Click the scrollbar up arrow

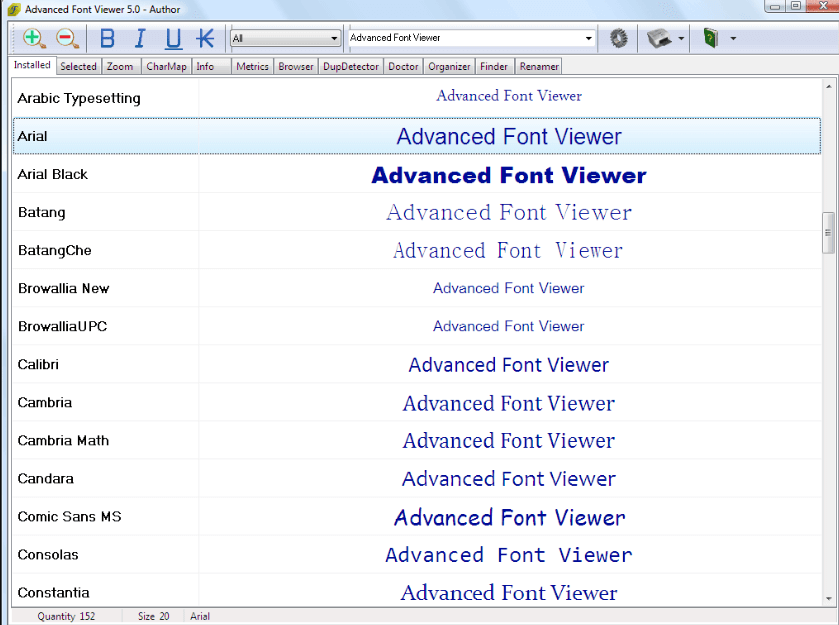coord(828,86)
